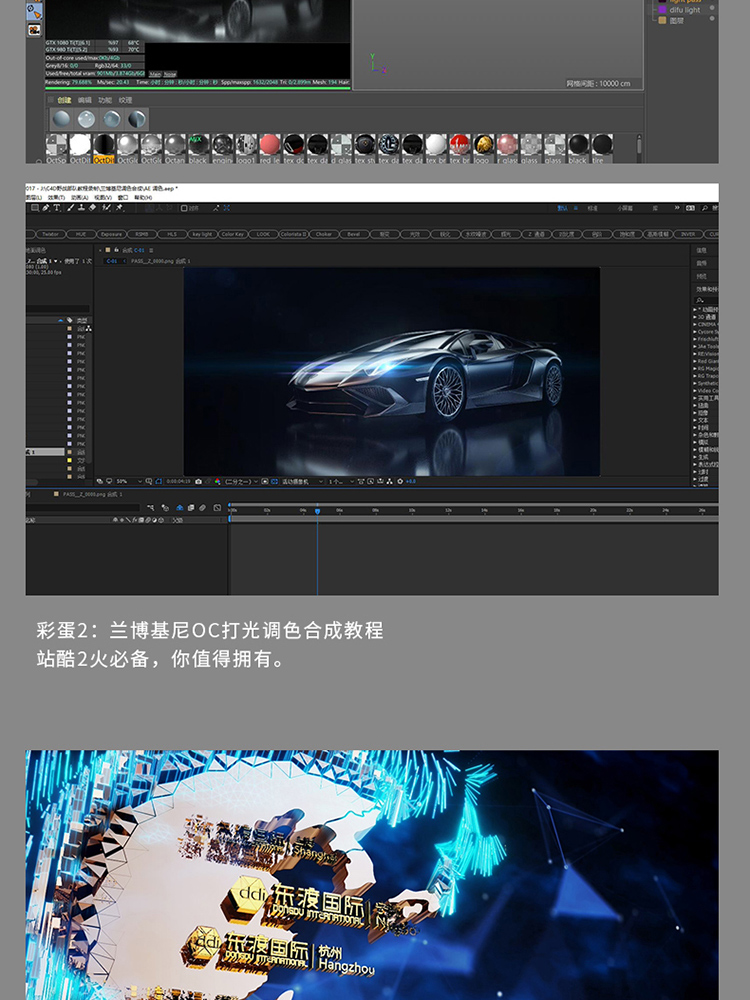Open the 纹理 menu in material manager
This screenshot has width=750, height=1000.
(x=126, y=100)
